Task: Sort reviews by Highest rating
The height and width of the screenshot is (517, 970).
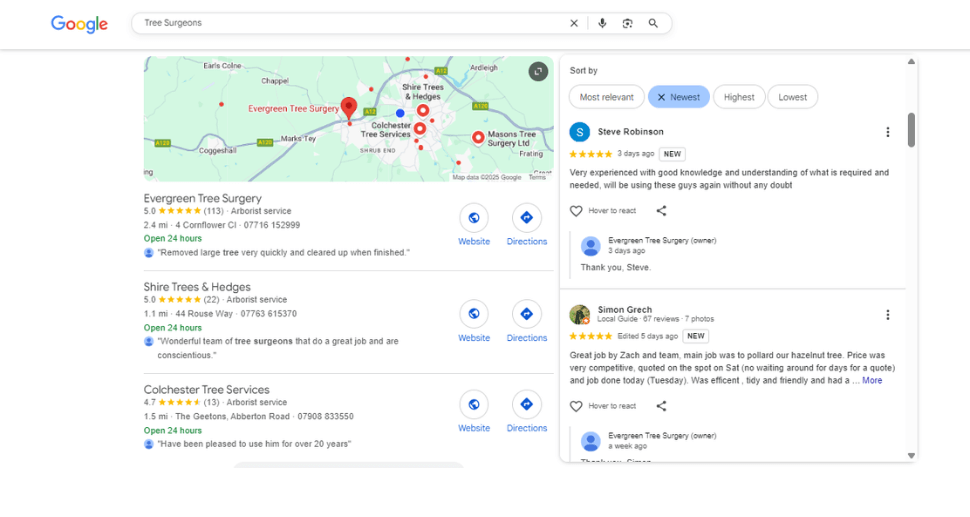Action: pos(739,97)
